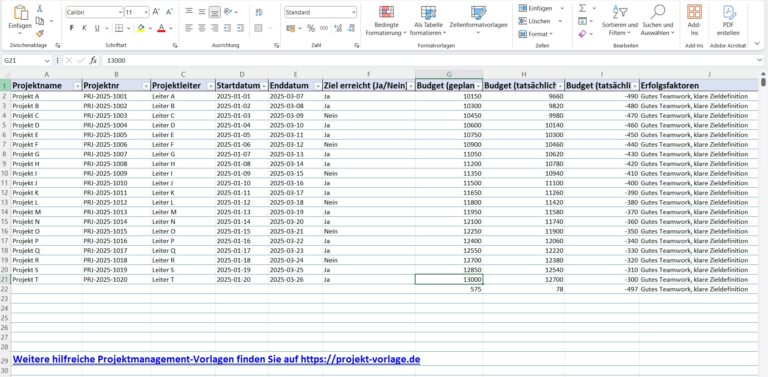Decrease font size with the smaller A
Viewport: 768px width, 377px height.
[x=169, y=12]
